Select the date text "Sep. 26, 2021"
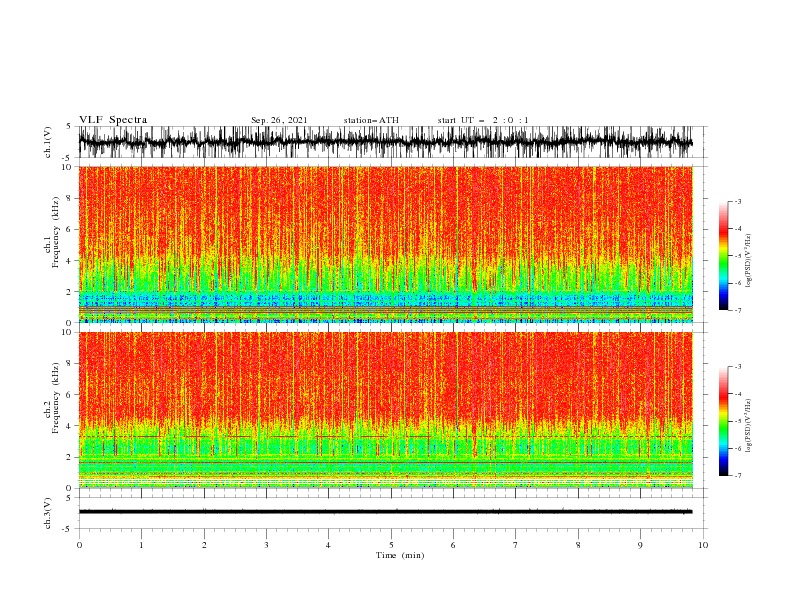 click(279, 120)
